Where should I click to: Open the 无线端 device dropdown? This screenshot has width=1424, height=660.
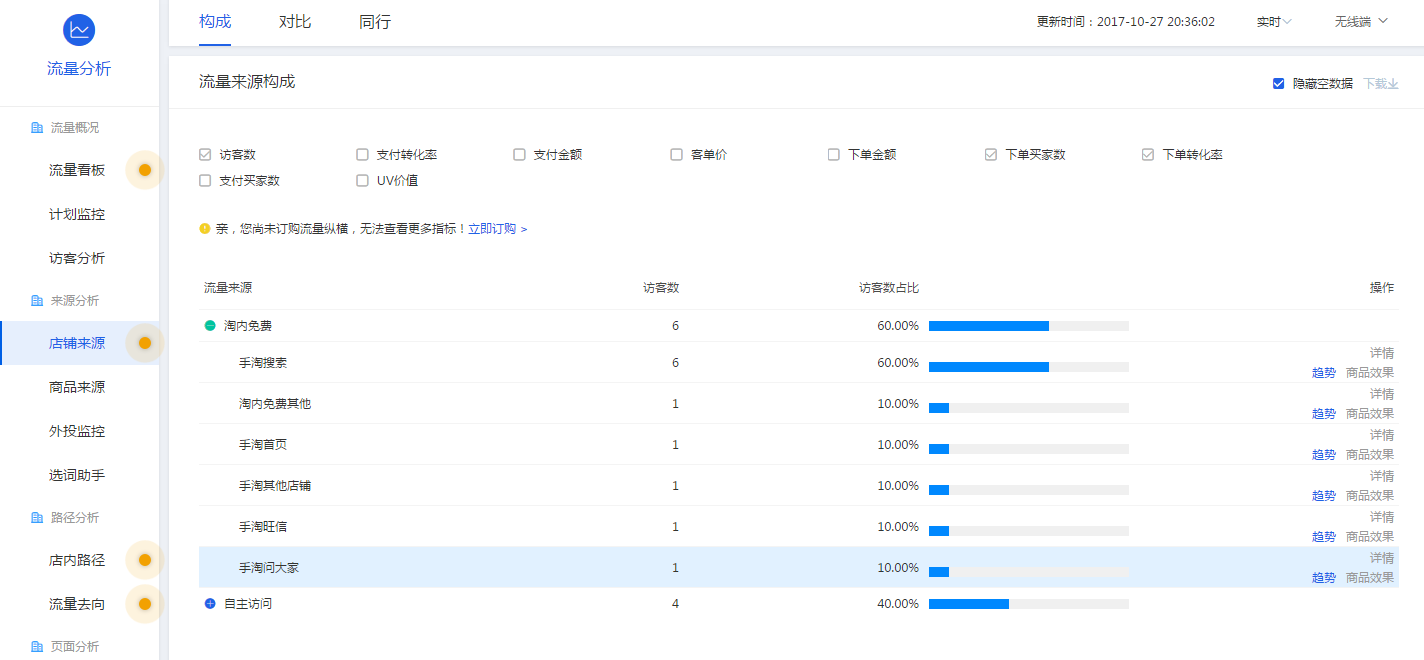(x=1361, y=22)
